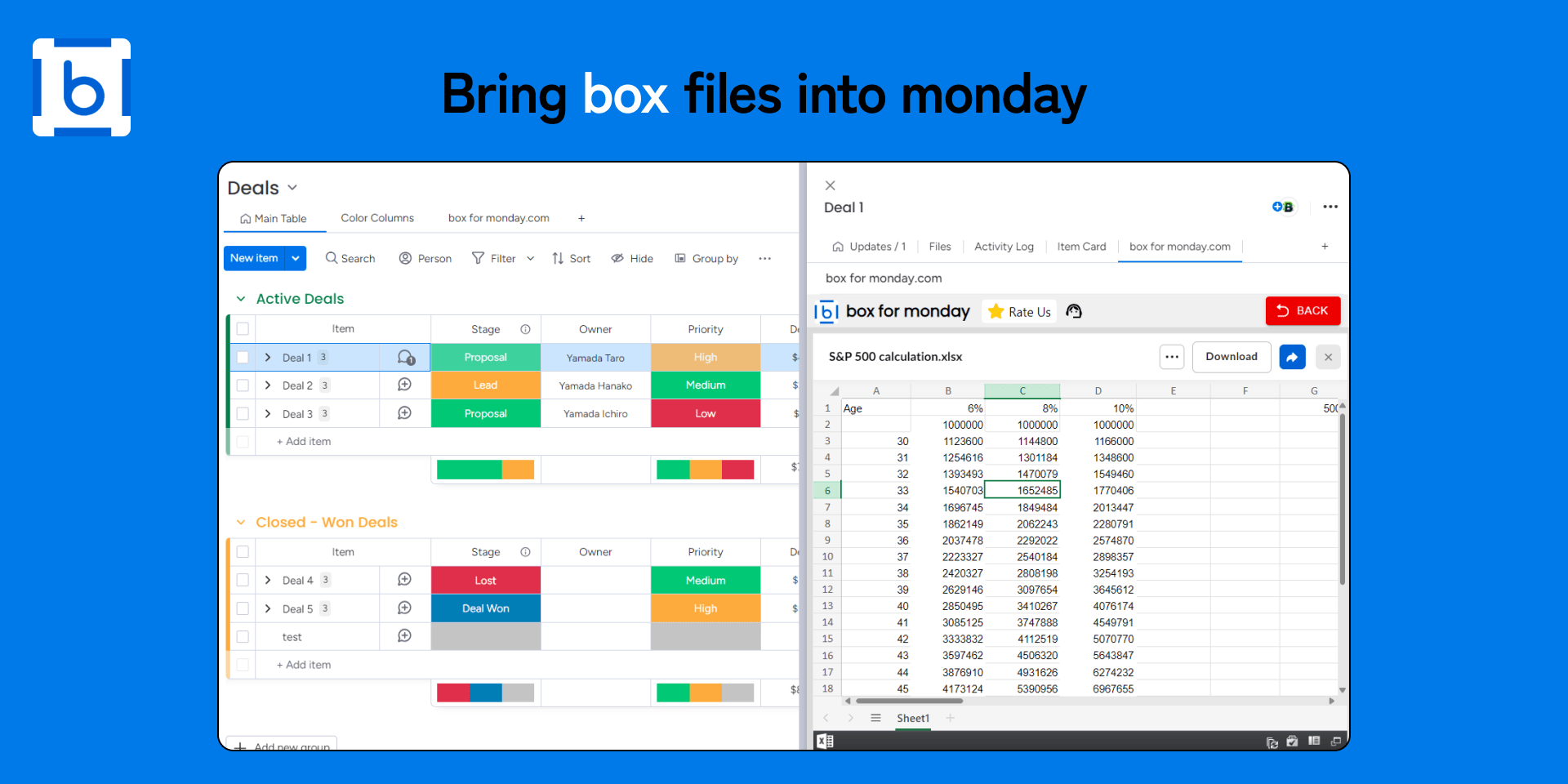The image size is (1568, 784).
Task: Expand Deal 2 subitems
Action: pyautogui.click(x=268, y=385)
